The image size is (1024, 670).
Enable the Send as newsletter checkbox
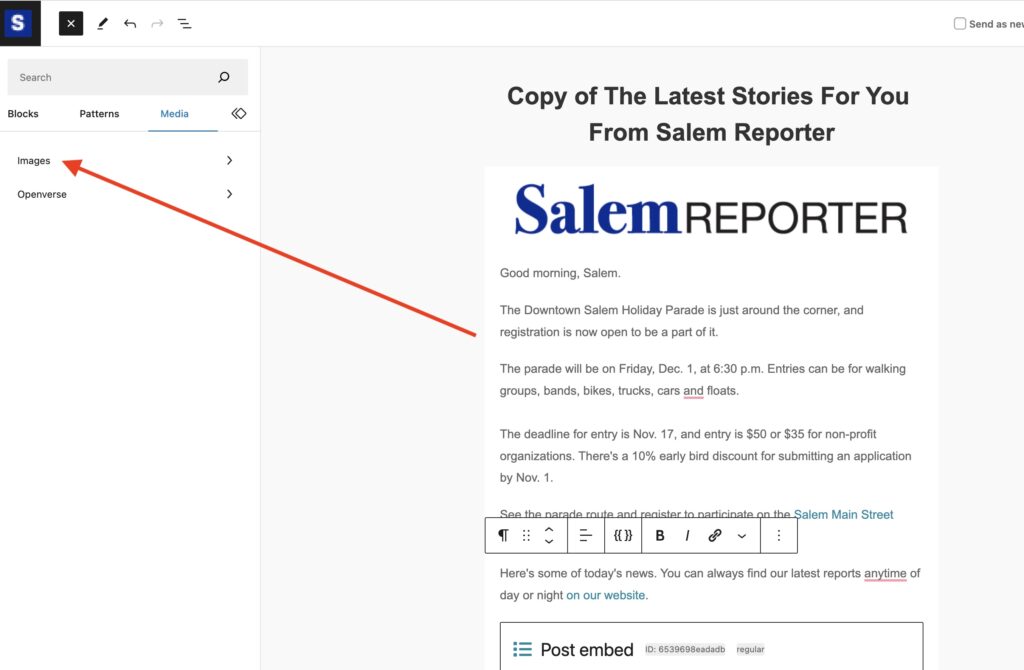[x=960, y=23]
